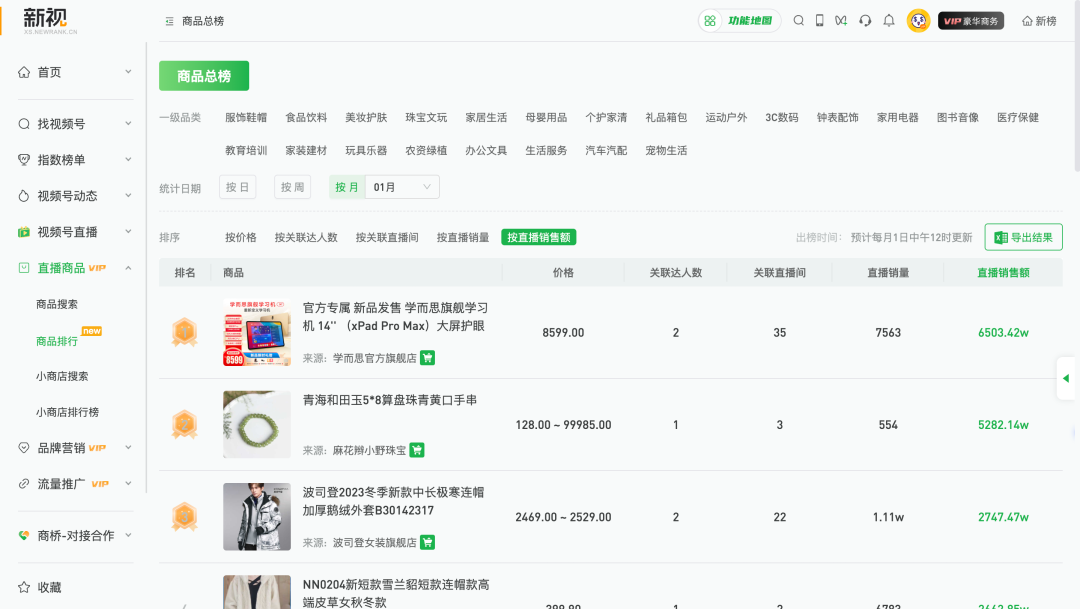Image resolution: width=1080 pixels, height=609 pixels.
Task: Open 商品搜索 in the sidebar
Action: [x=57, y=304]
